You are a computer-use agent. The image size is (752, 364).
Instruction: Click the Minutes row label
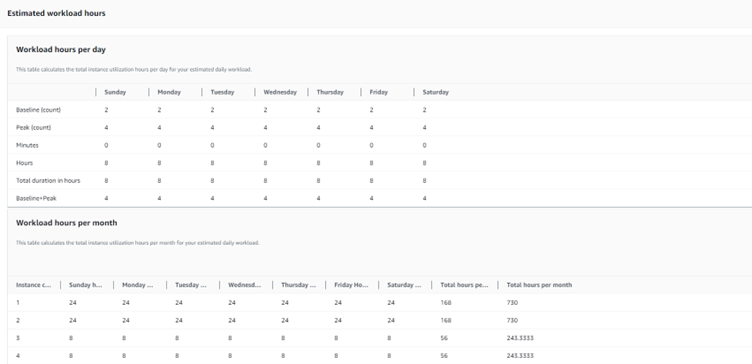click(27, 145)
